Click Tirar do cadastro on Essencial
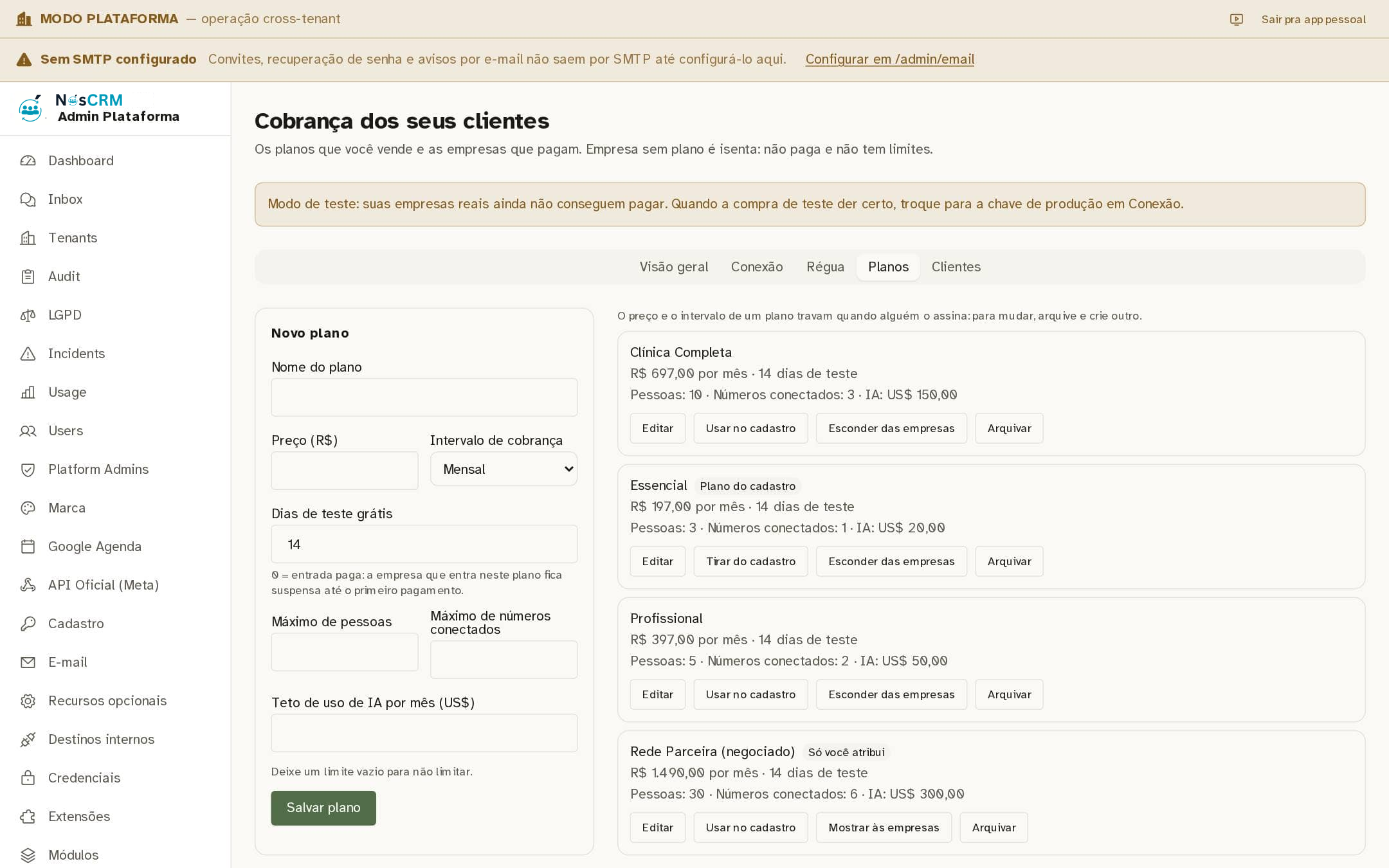 [750, 561]
